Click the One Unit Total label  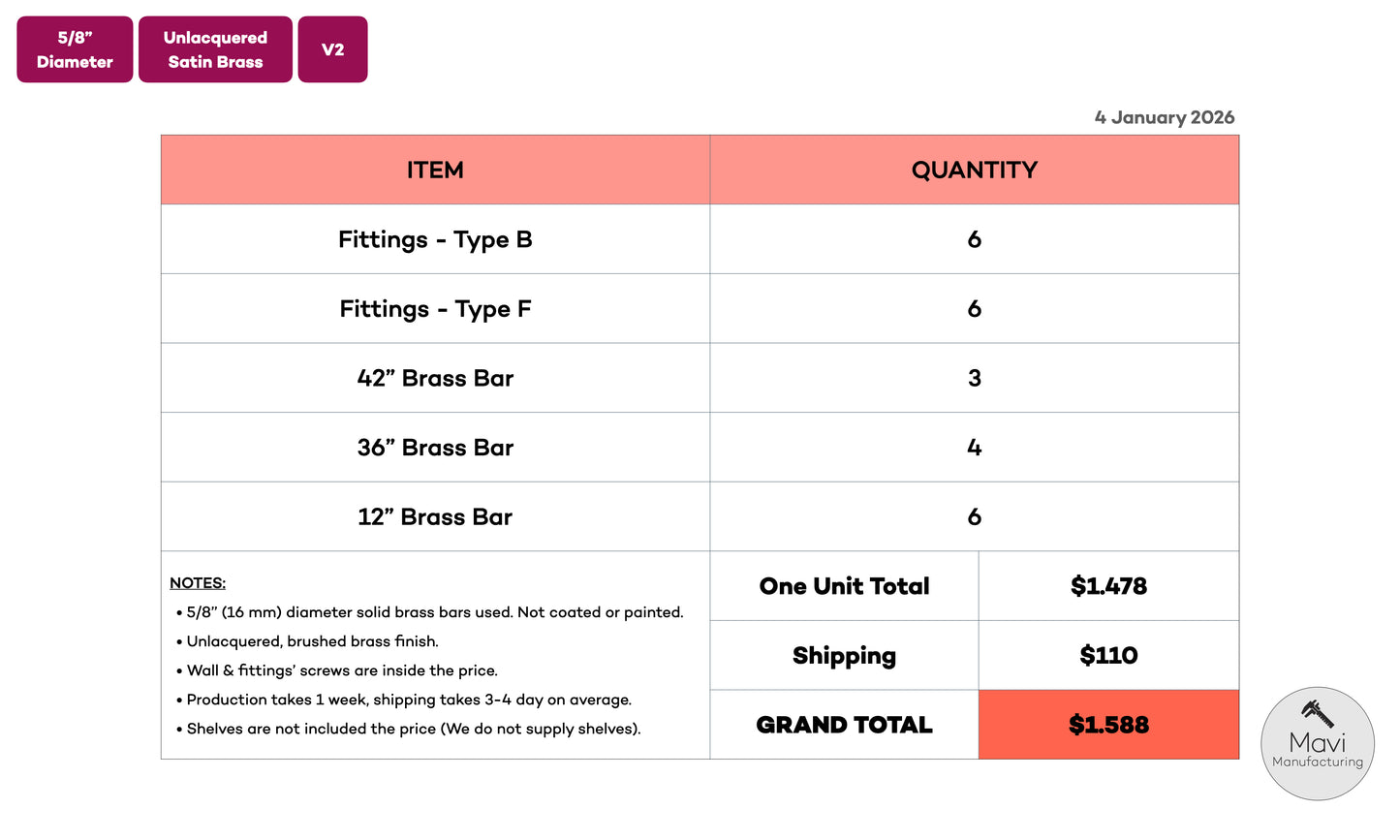[x=844, y=586]
